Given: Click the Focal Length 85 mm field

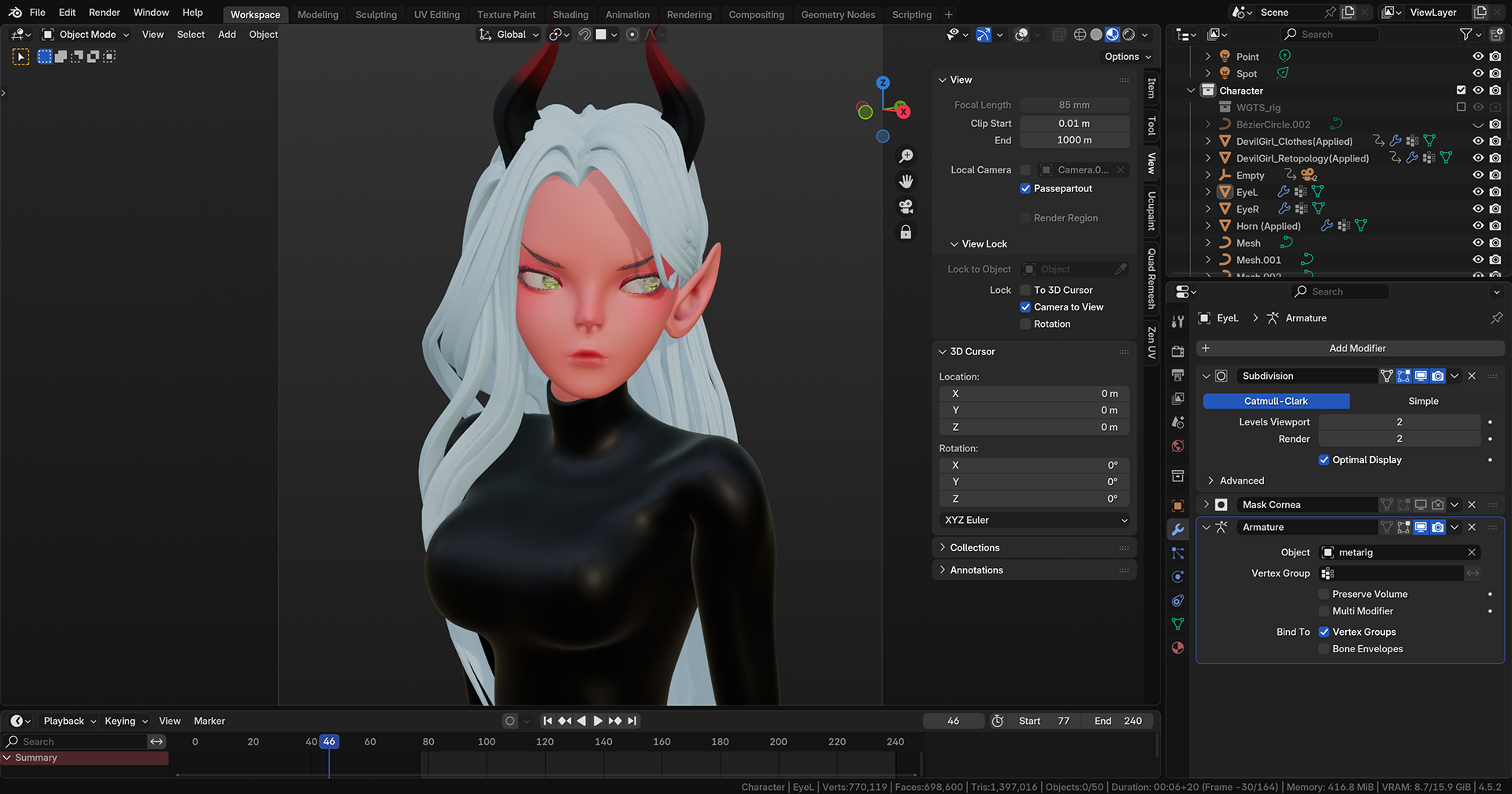Looking at the screenshot, I should pos(1074,106).
